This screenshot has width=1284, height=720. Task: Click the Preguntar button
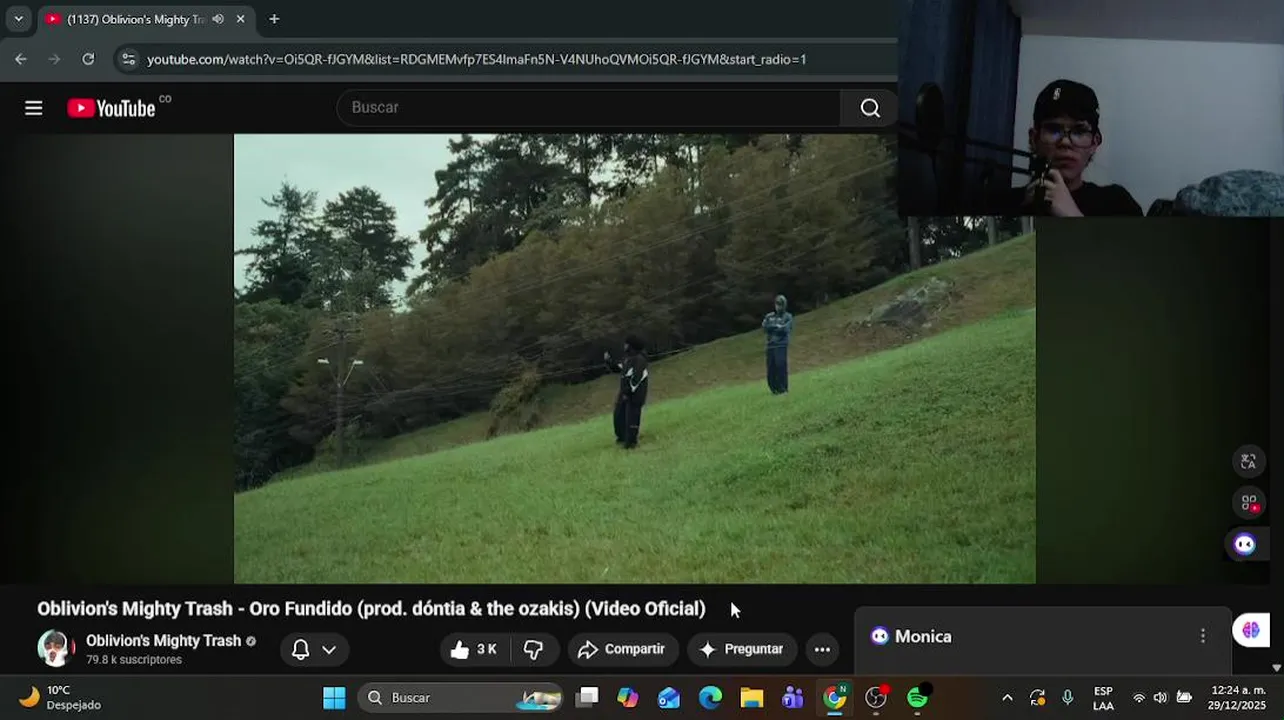(741, 650)
